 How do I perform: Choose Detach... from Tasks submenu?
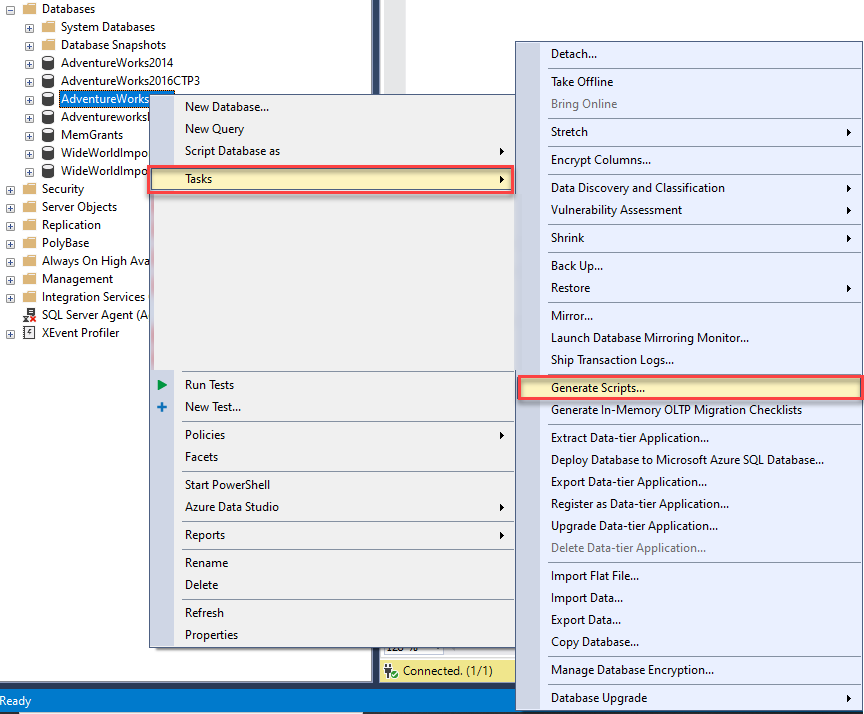[x=689, y=54]
